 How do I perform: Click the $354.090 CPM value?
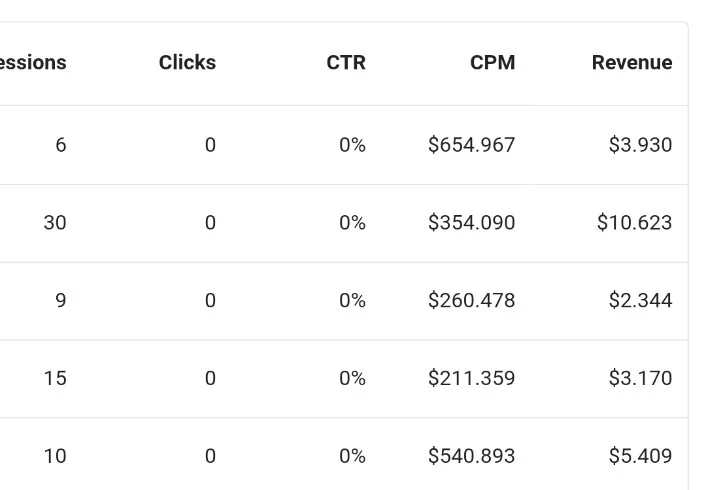coord(471,223)
